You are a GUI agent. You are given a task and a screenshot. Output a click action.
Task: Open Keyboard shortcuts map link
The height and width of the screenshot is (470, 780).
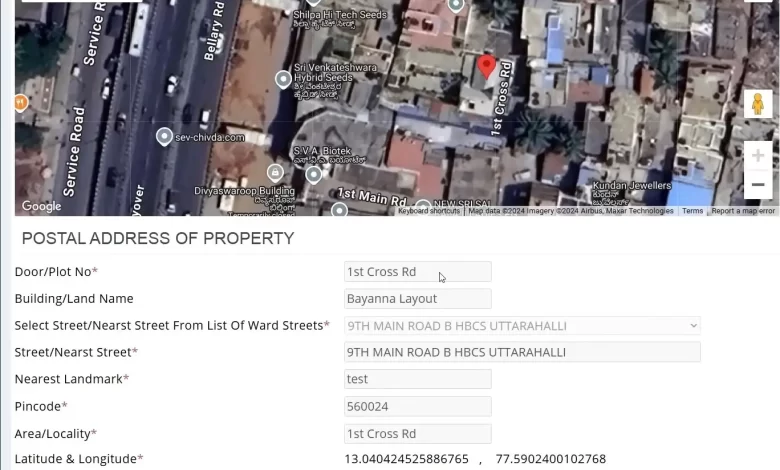(429, 211)
